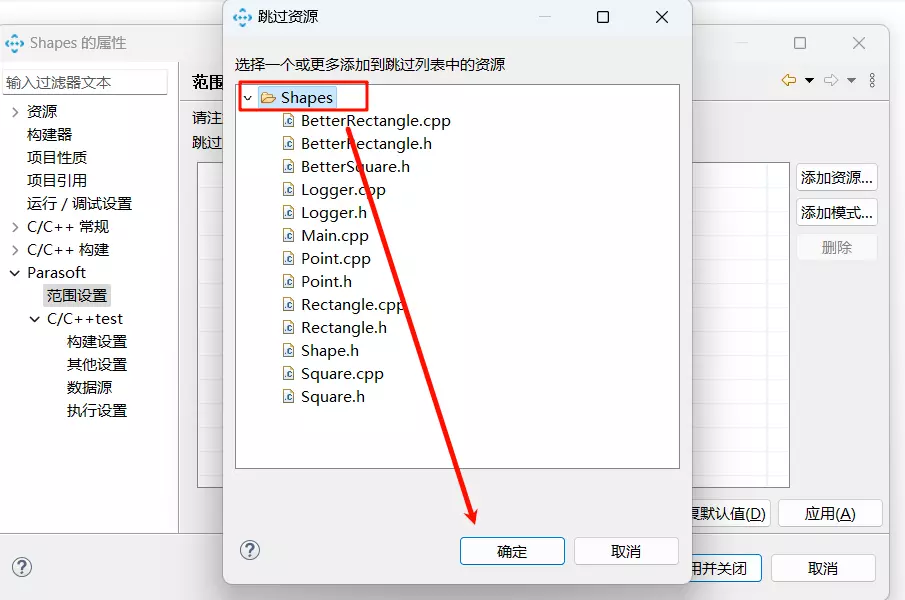Expand the C/C++ 构建 node
This screenshot has height=600, width=905.
point(15,250)
